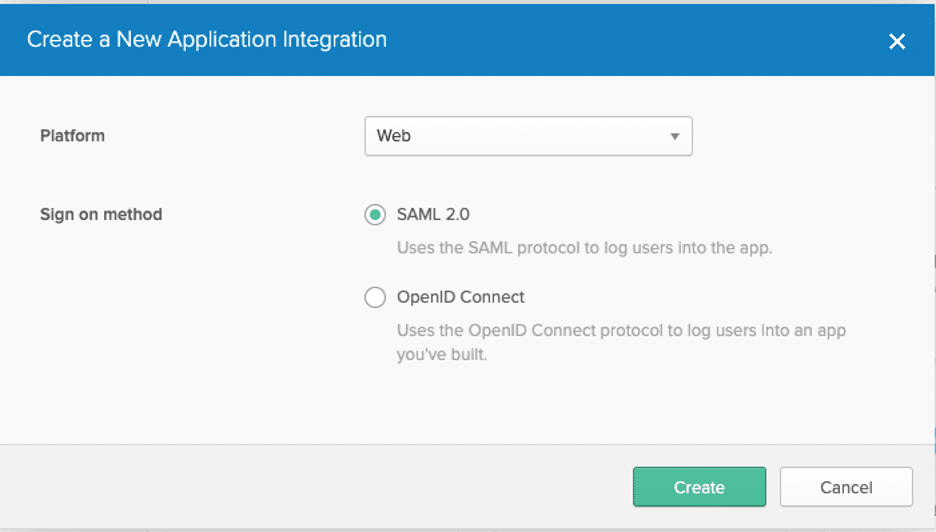Click the SAML protocol description text
936x532 pixels.
[584, 248]
